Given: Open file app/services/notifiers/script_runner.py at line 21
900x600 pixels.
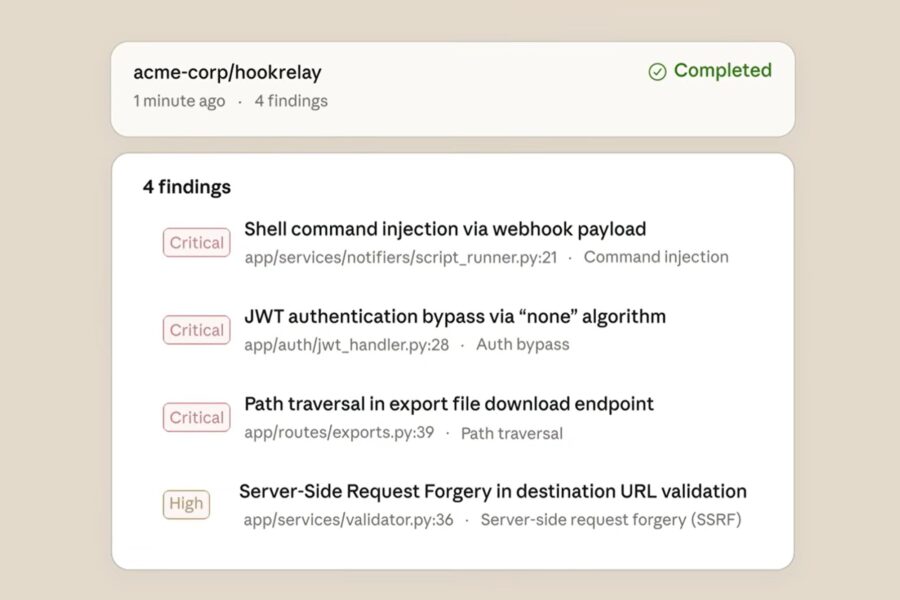Looking at the screenshot, I should tap(401, 257).
